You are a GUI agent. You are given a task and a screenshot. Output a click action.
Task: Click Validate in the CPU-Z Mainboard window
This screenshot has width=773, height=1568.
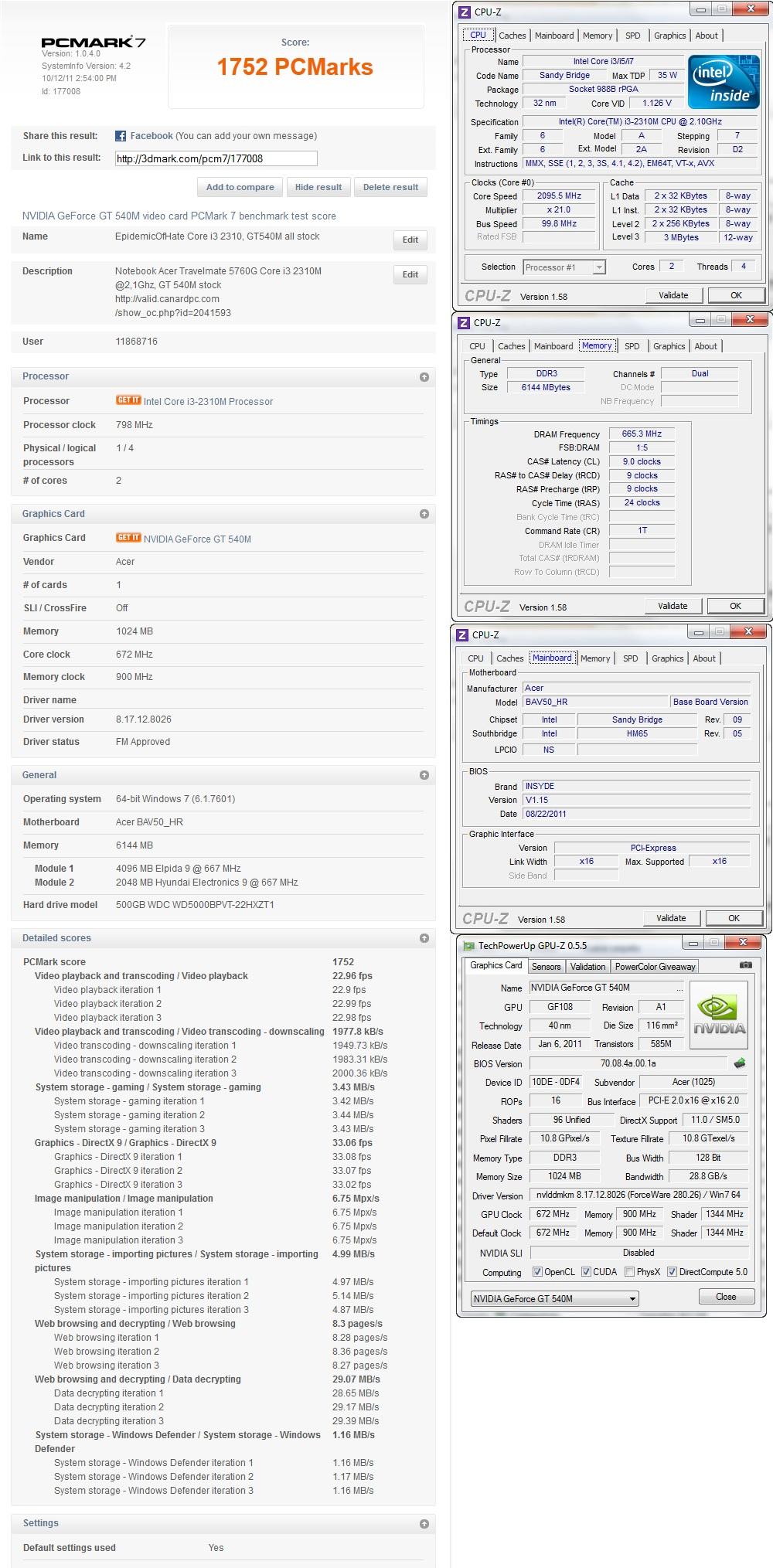pyautogui.click(x=671, y=918)
